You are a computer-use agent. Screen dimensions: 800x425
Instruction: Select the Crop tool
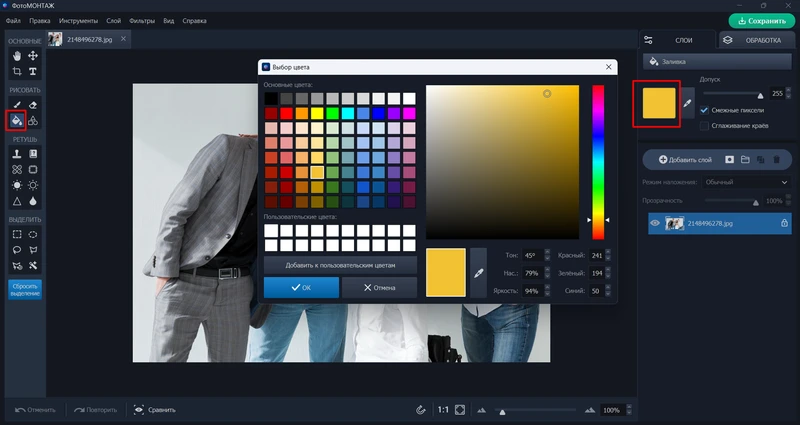pyautogui.click(x=17, y=71)
